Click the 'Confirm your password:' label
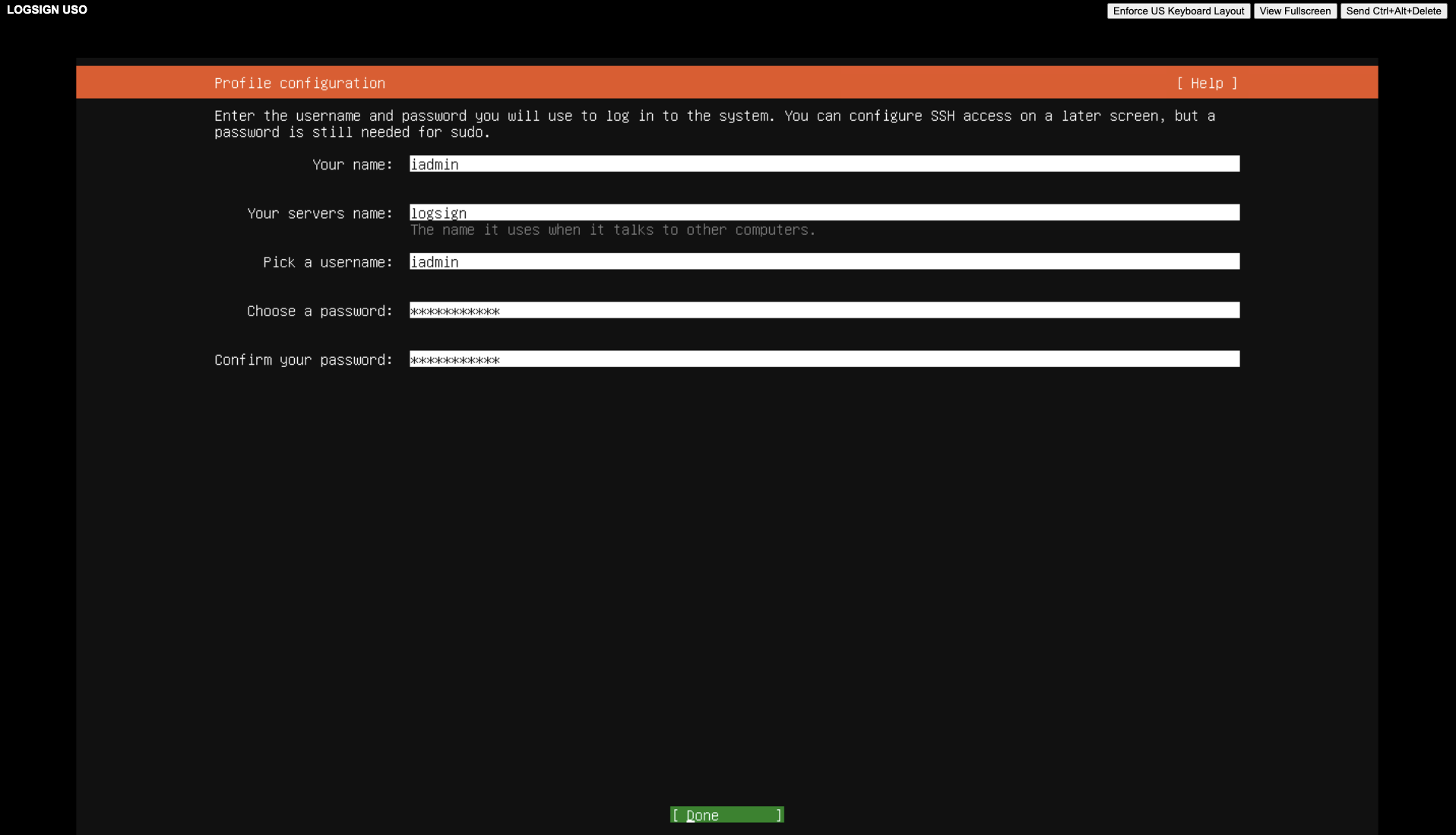Image resolution: width=1456 pixels, height=835 pixels. point(303,360)
